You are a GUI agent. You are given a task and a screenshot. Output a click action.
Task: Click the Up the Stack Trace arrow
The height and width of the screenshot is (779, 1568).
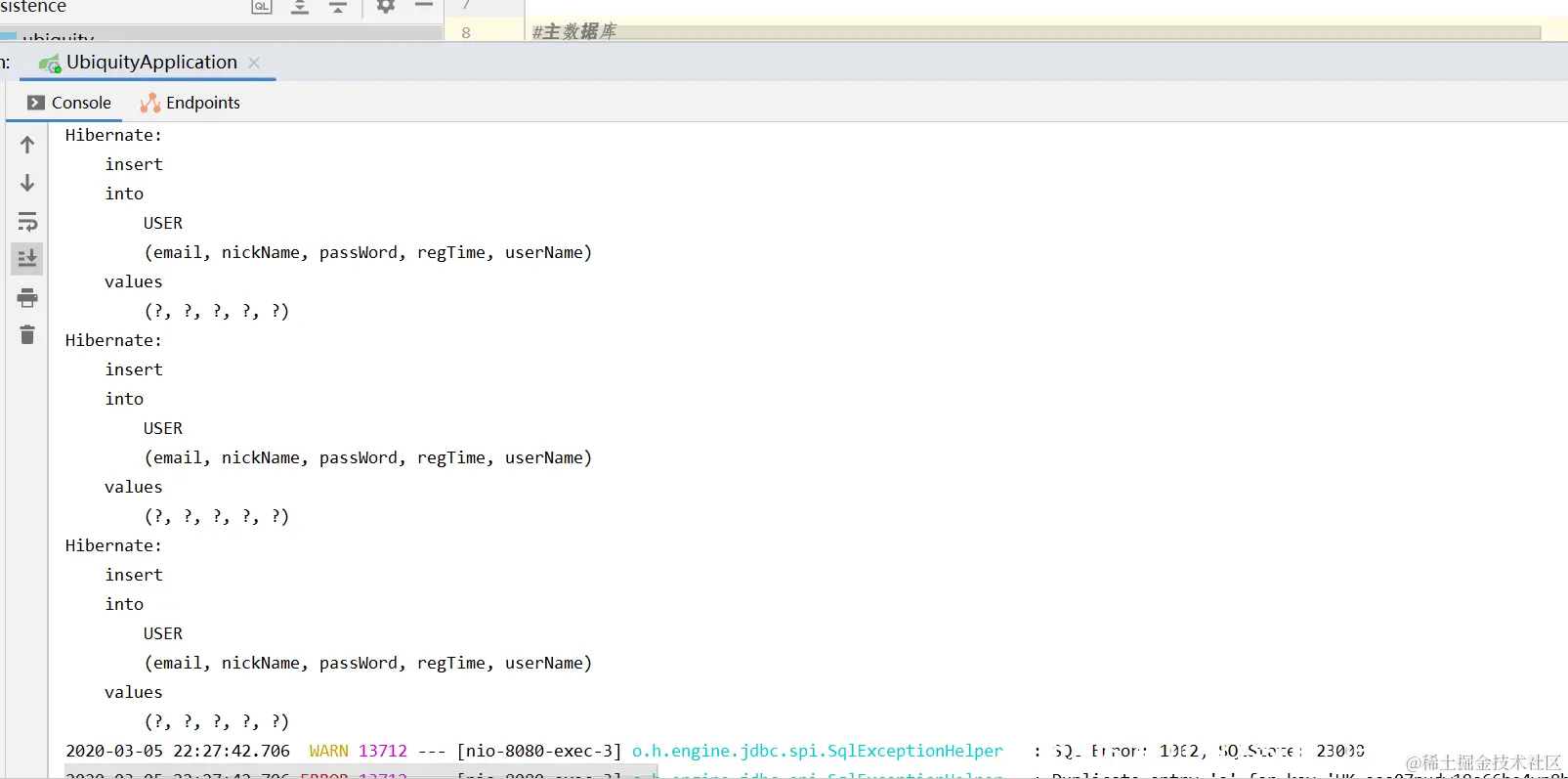click(27, 145)
